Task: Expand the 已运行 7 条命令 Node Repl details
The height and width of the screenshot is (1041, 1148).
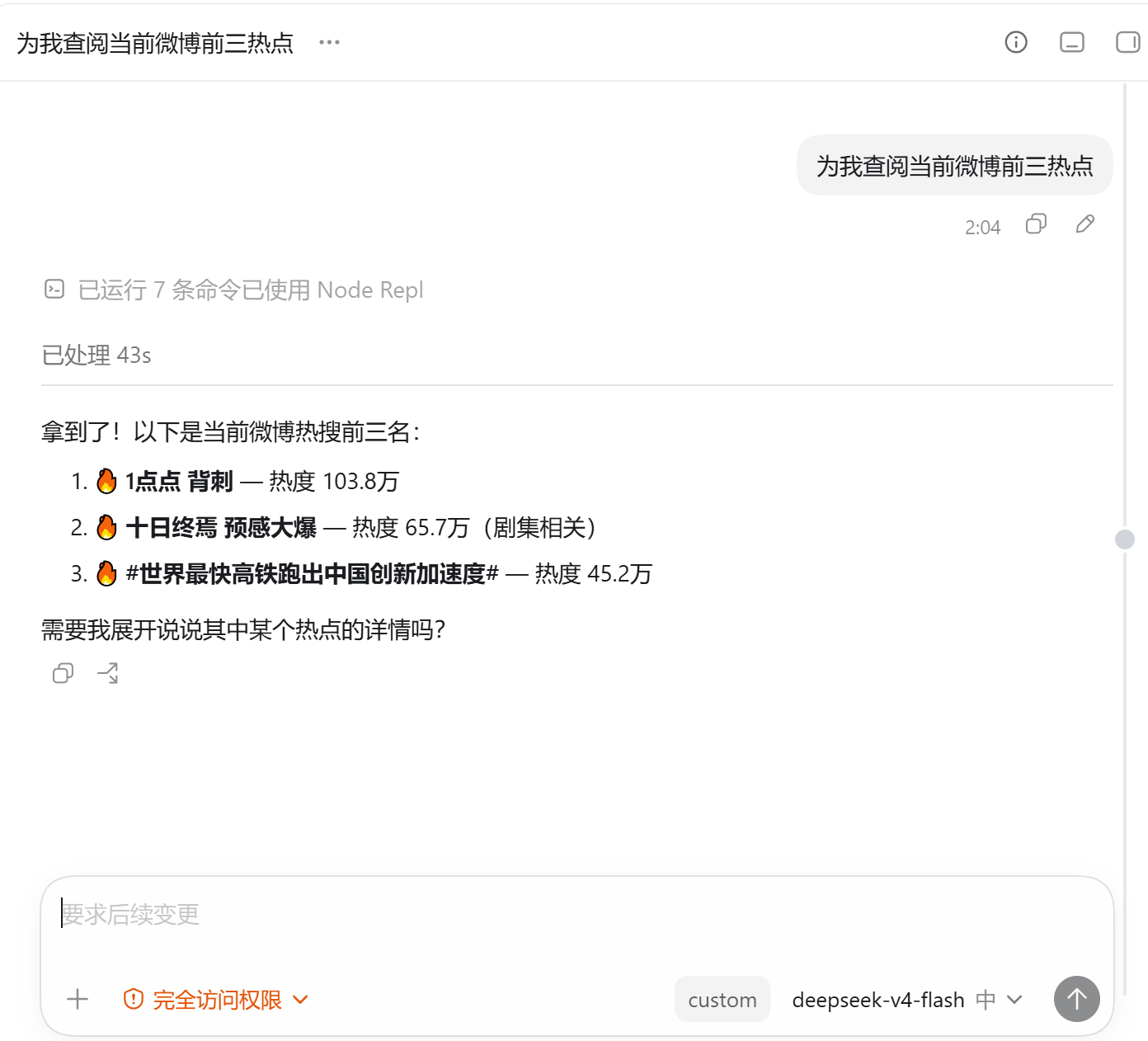Action: point(251,290)
